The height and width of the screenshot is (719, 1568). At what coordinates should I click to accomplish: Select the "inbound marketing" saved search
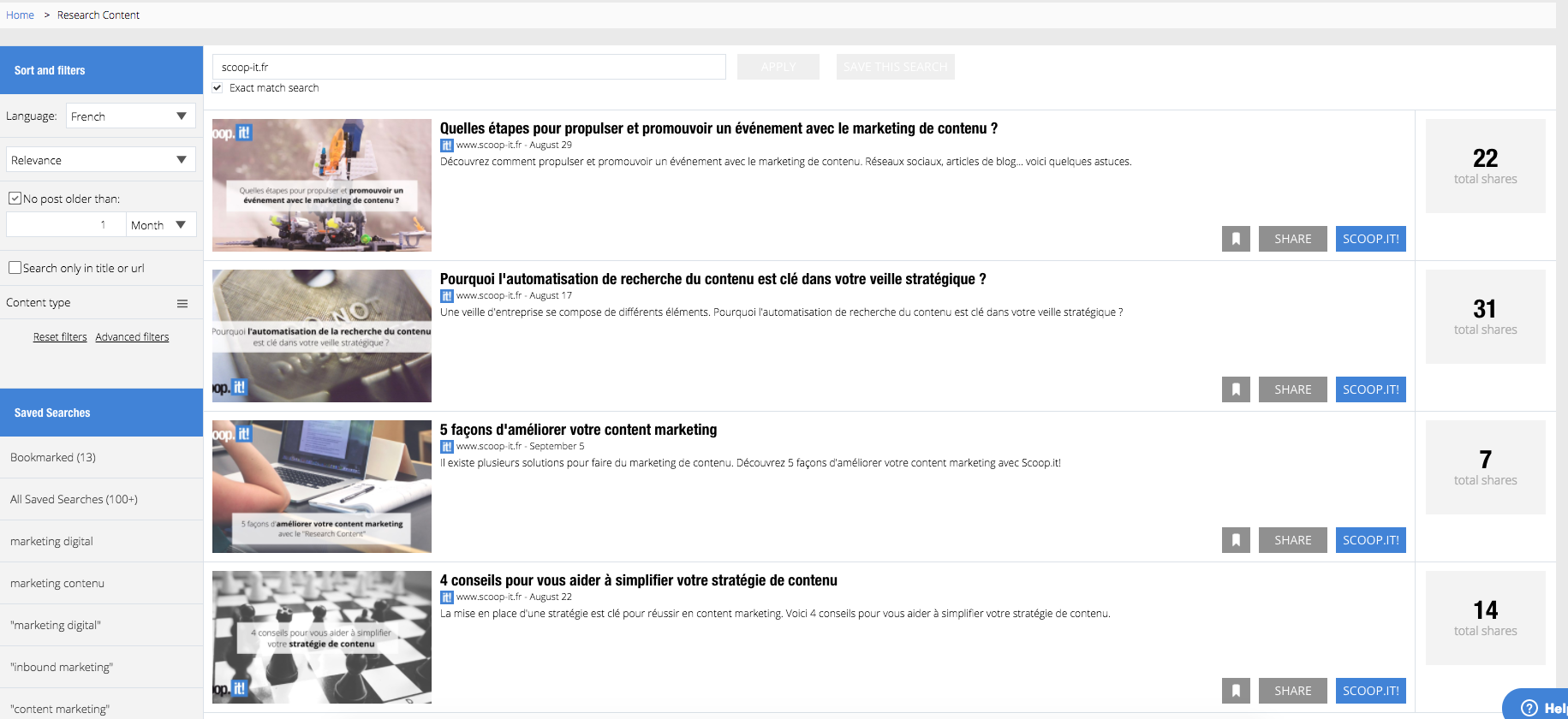(101, 667)
